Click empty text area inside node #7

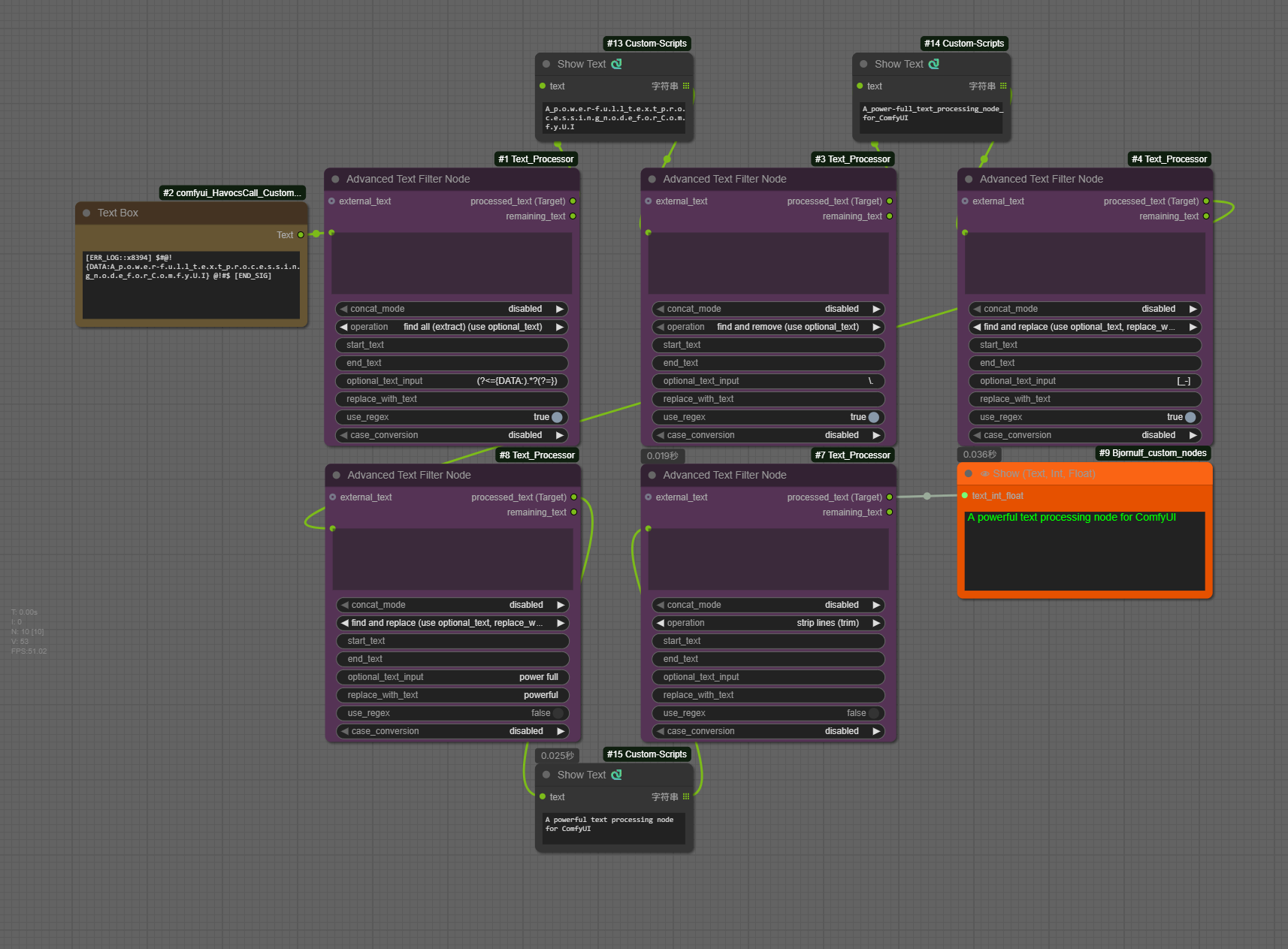[x=768, y=559]
